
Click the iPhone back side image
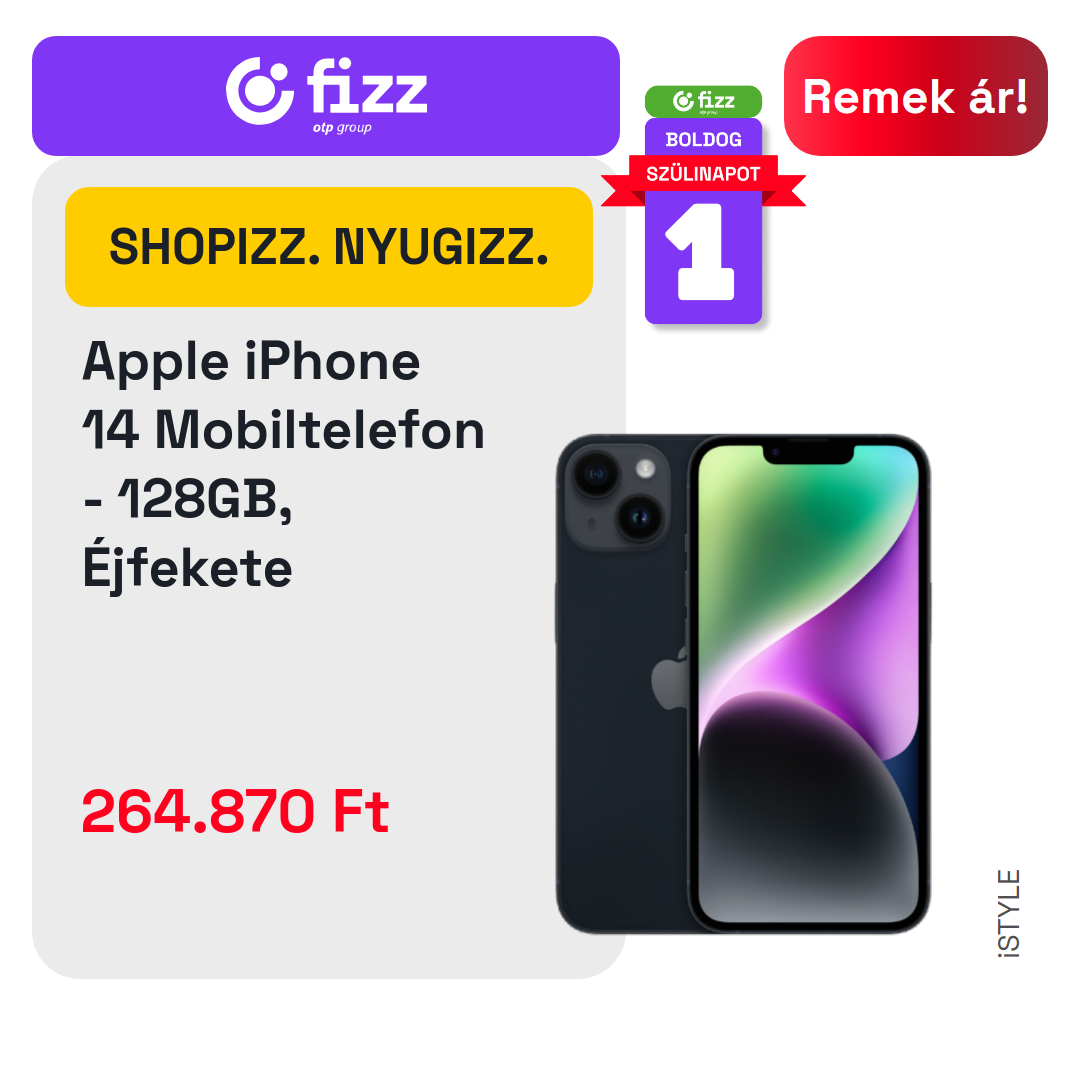click(x=623, y=683)
